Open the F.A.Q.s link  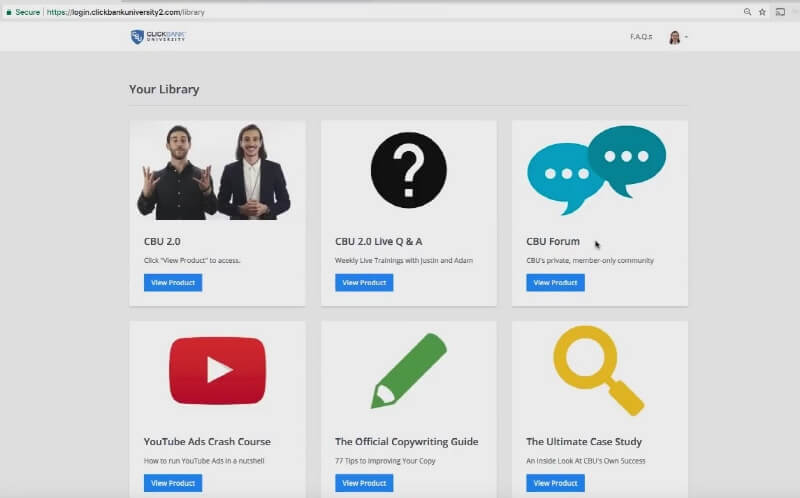coord(641,37)
